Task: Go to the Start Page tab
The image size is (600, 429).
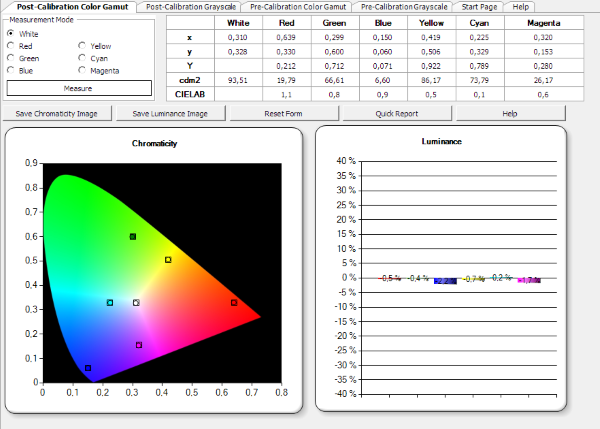Action: [479, 7]
